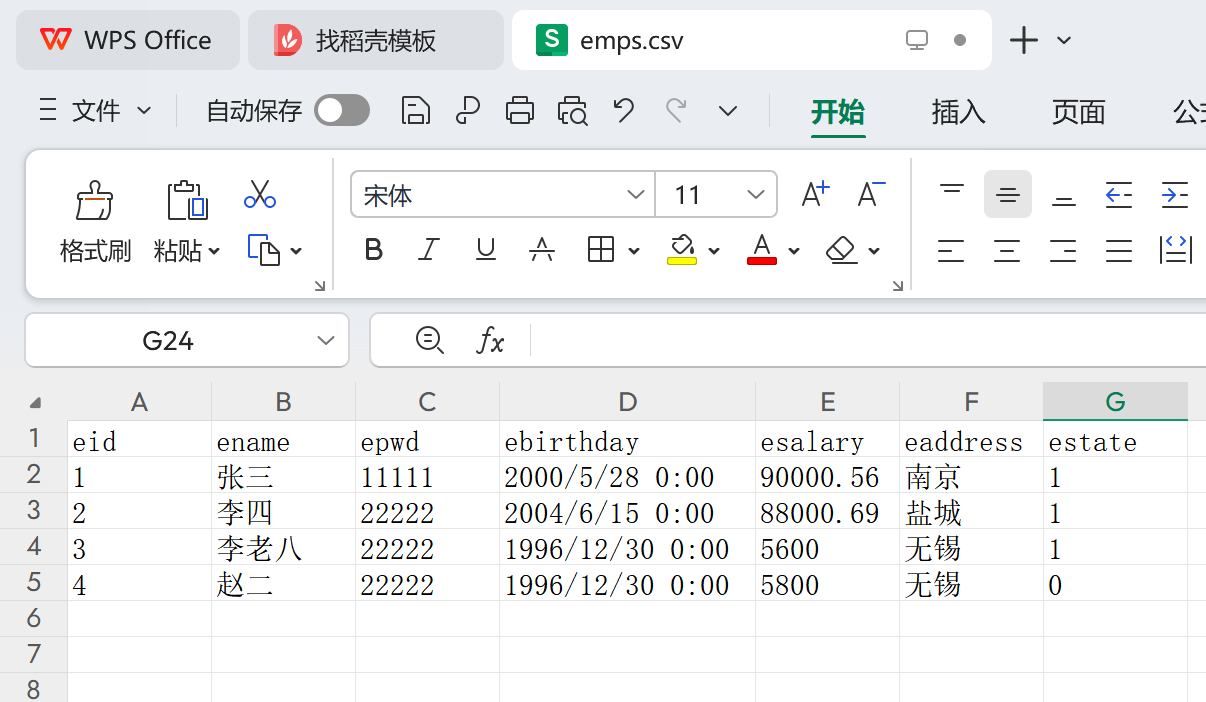
Task: Click the Undo icon
Action: [x=623, y=110]
